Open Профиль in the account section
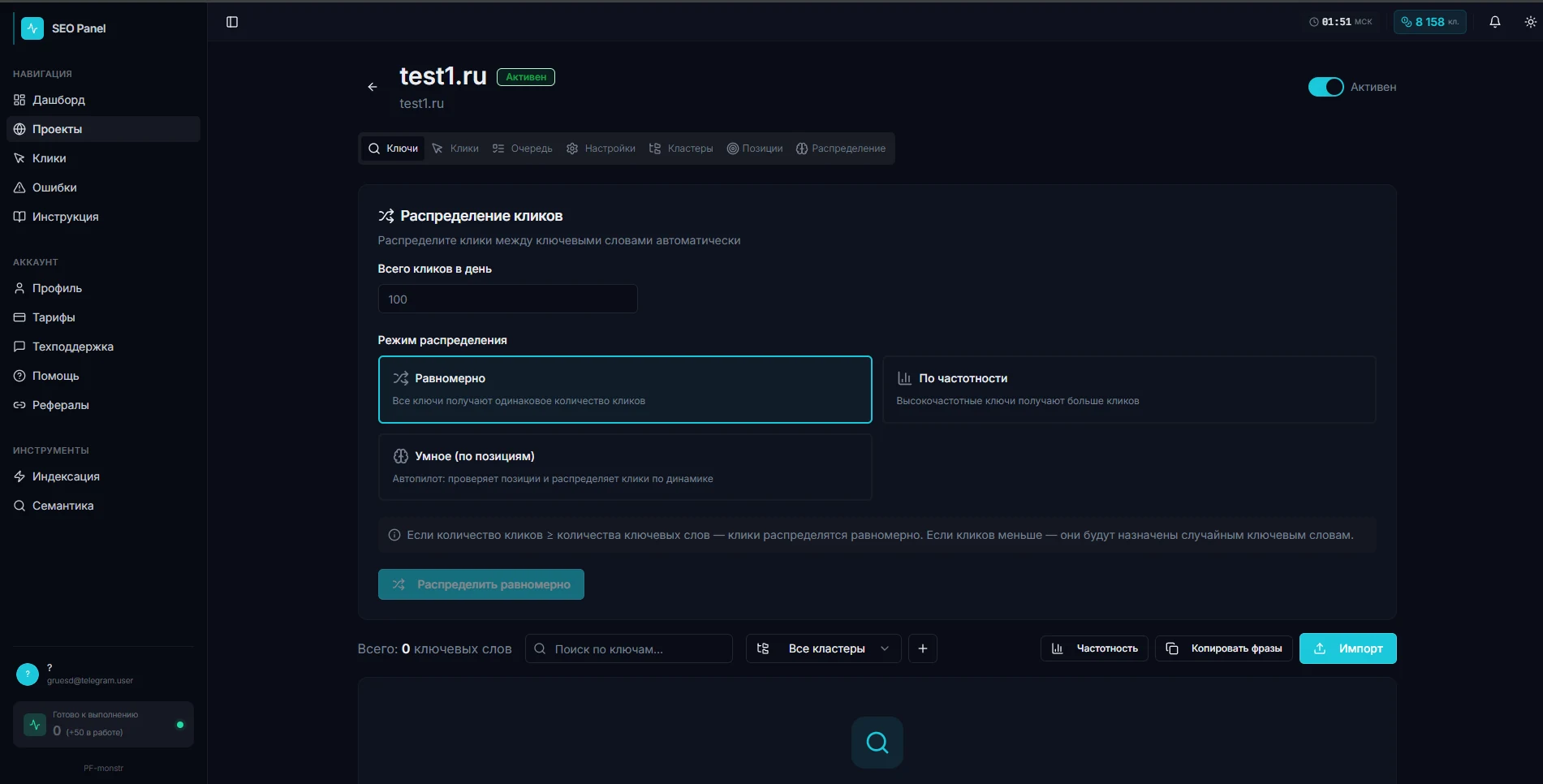The width and height of the screenshot is (1543, 784). [103, 288]
